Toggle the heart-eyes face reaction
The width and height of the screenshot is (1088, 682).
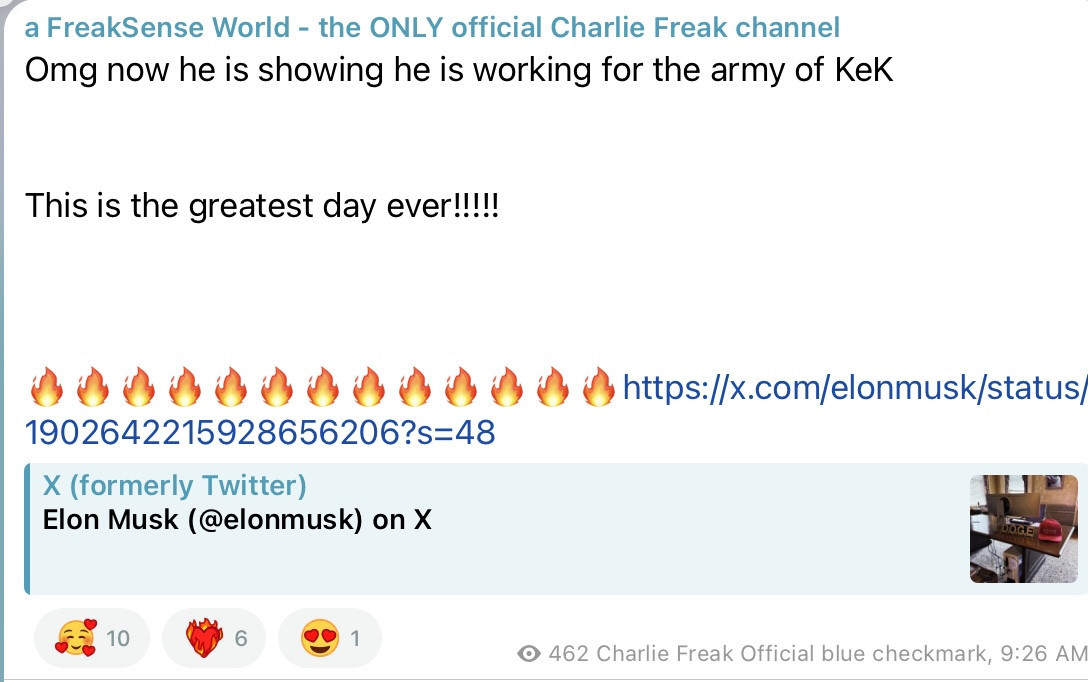pyautogui.click(x=329, y=637)
